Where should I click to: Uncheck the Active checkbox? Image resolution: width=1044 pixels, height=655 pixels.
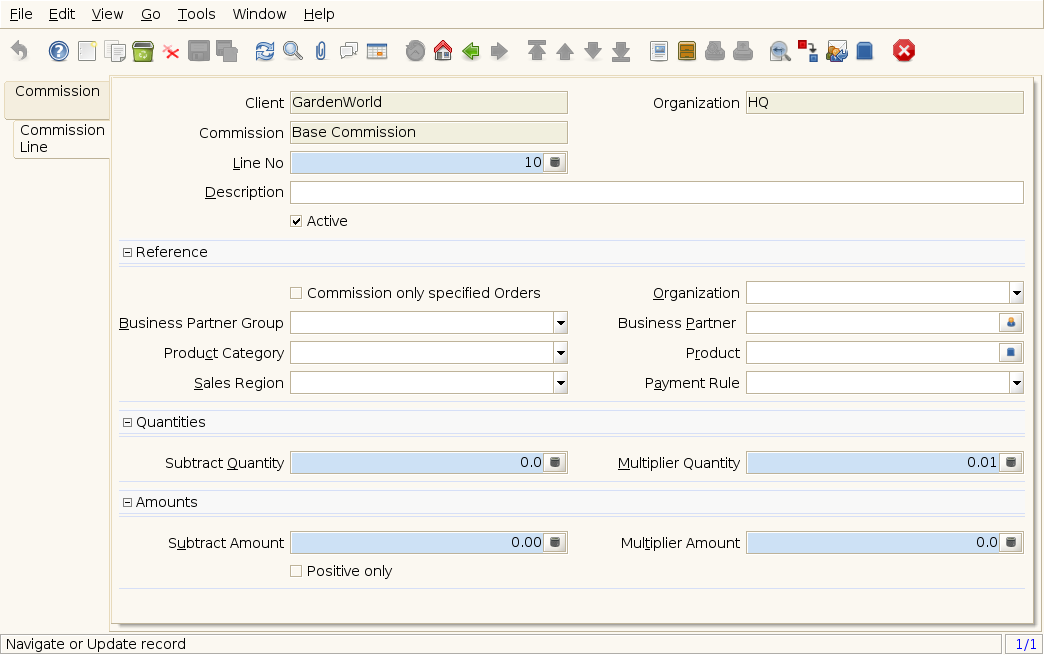coord(296,221)
